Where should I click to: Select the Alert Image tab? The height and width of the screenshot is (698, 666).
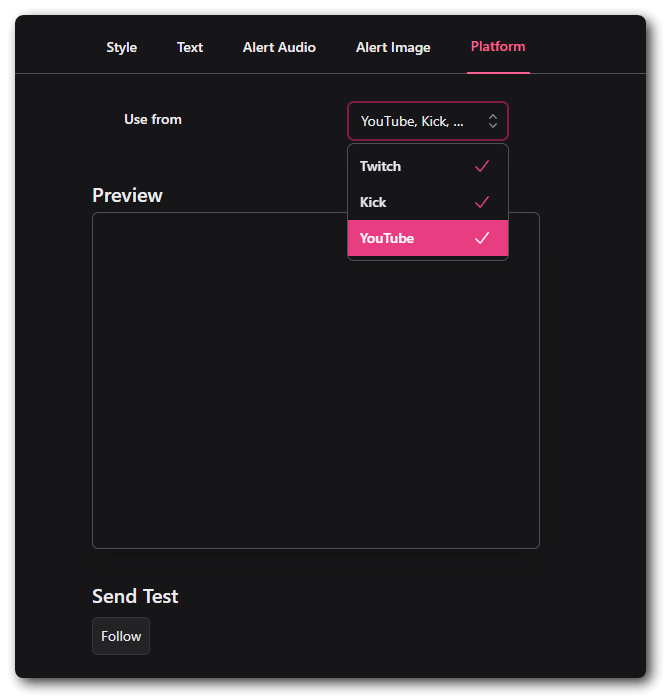[x=393, y=47]
